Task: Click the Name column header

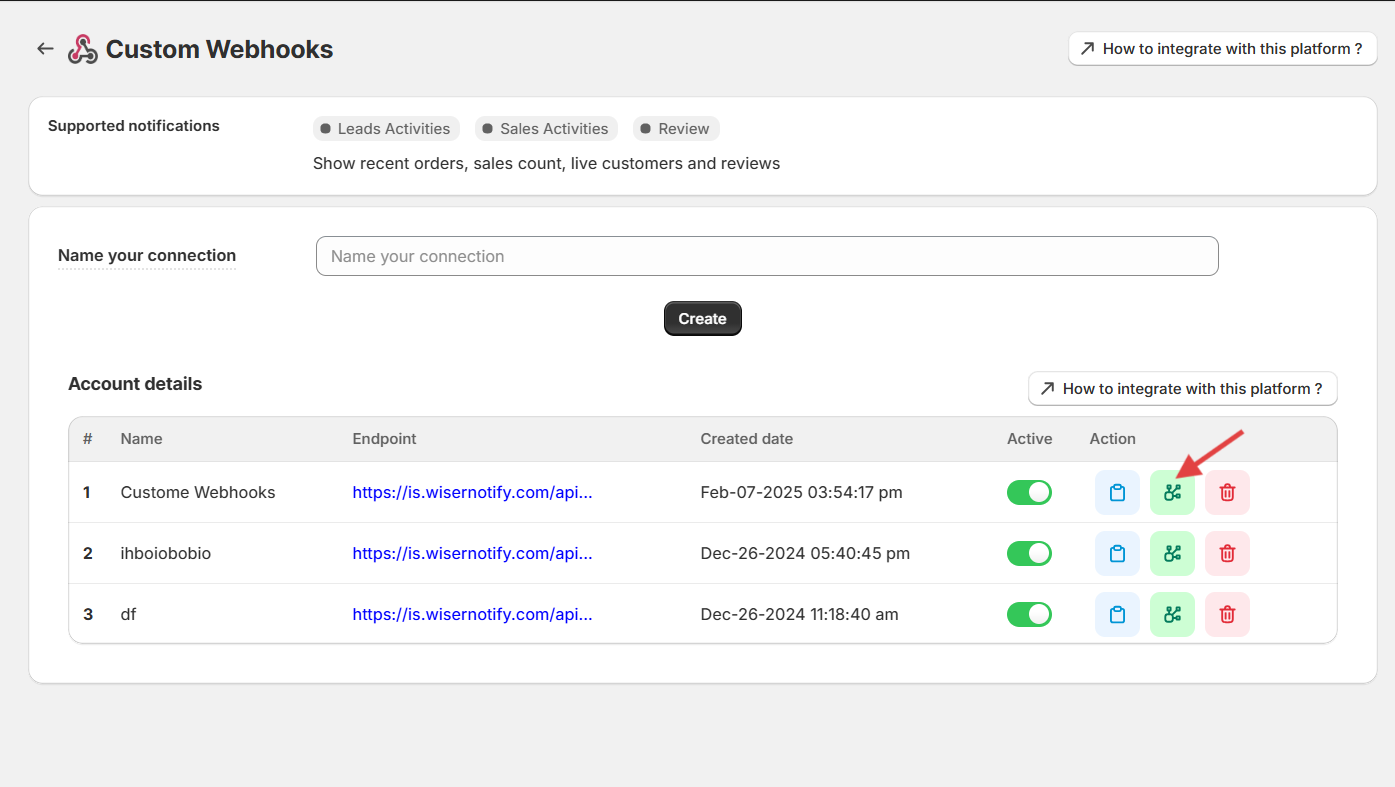Action: click(141, 439)
